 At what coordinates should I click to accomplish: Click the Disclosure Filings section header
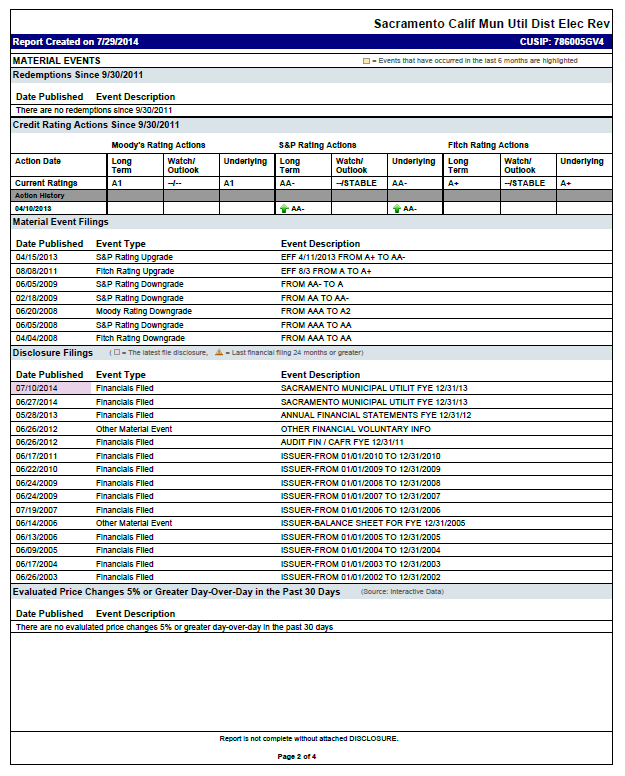53,353
